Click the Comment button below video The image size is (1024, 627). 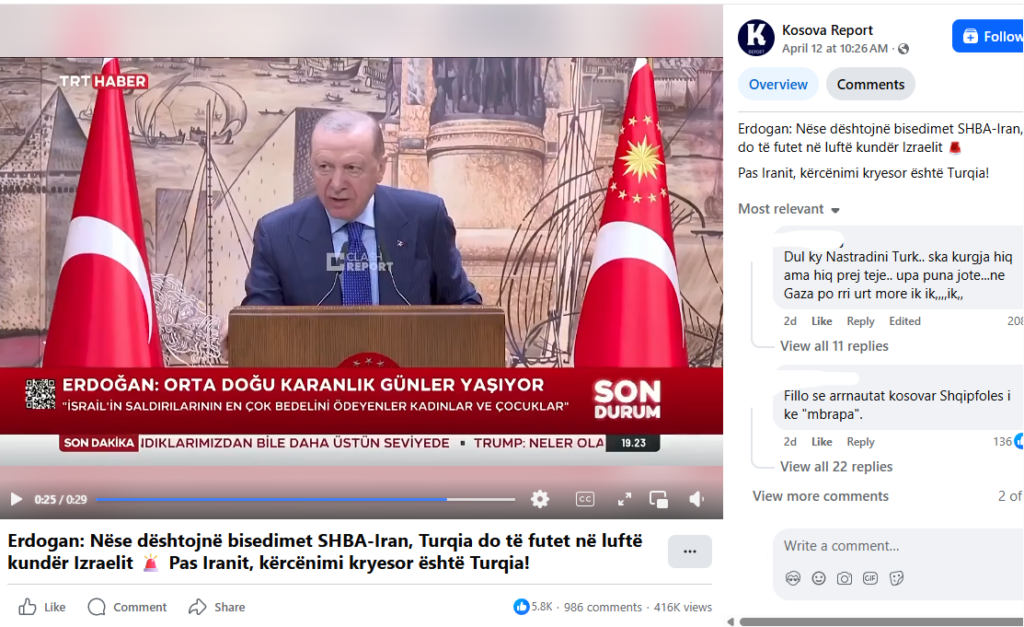pyautogui.click(x=127, y=607)
